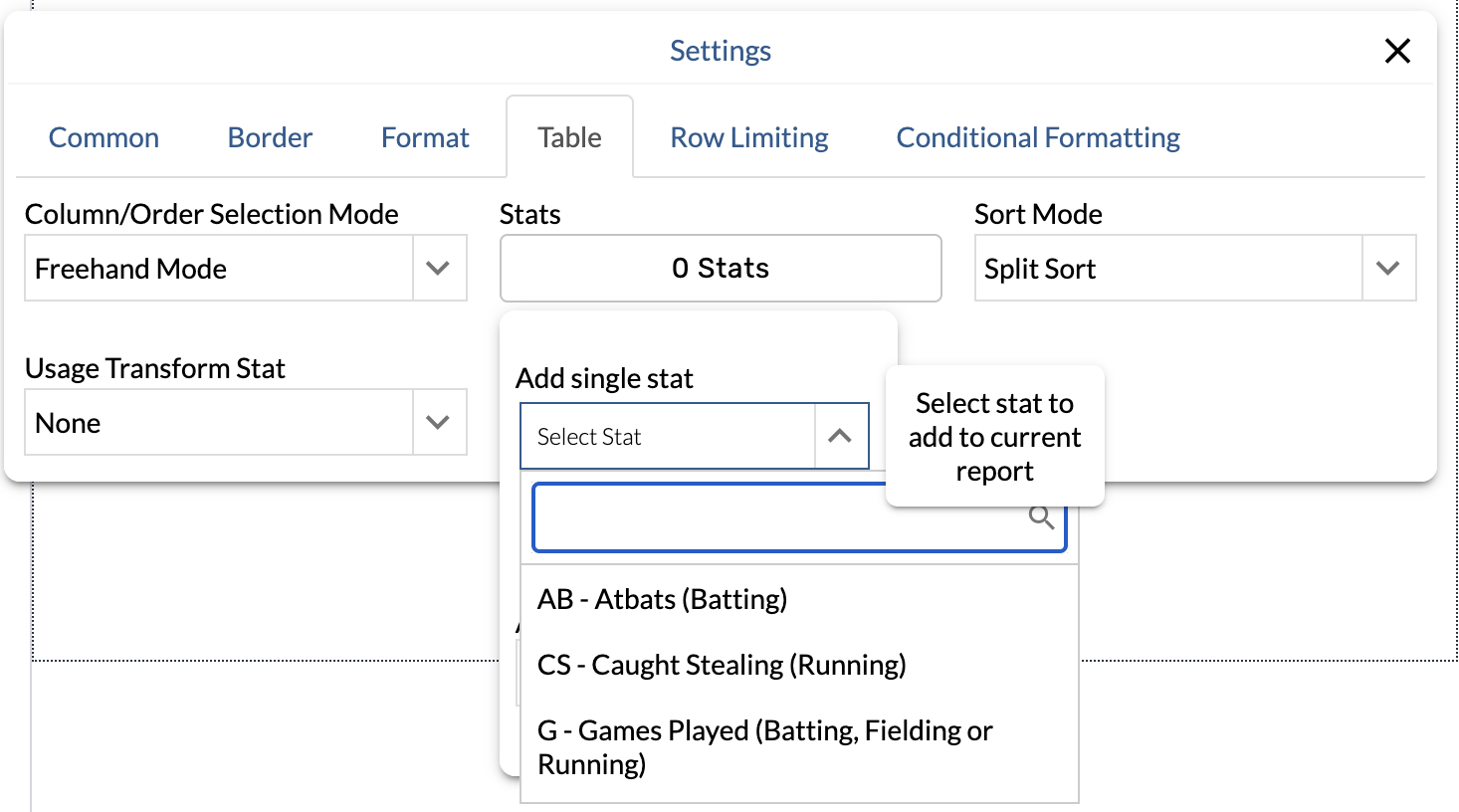Screen dimensions: 1459x812
Task: Click the chevron arrow of Usage Transform Stat
Action: [x=438, y=422]
